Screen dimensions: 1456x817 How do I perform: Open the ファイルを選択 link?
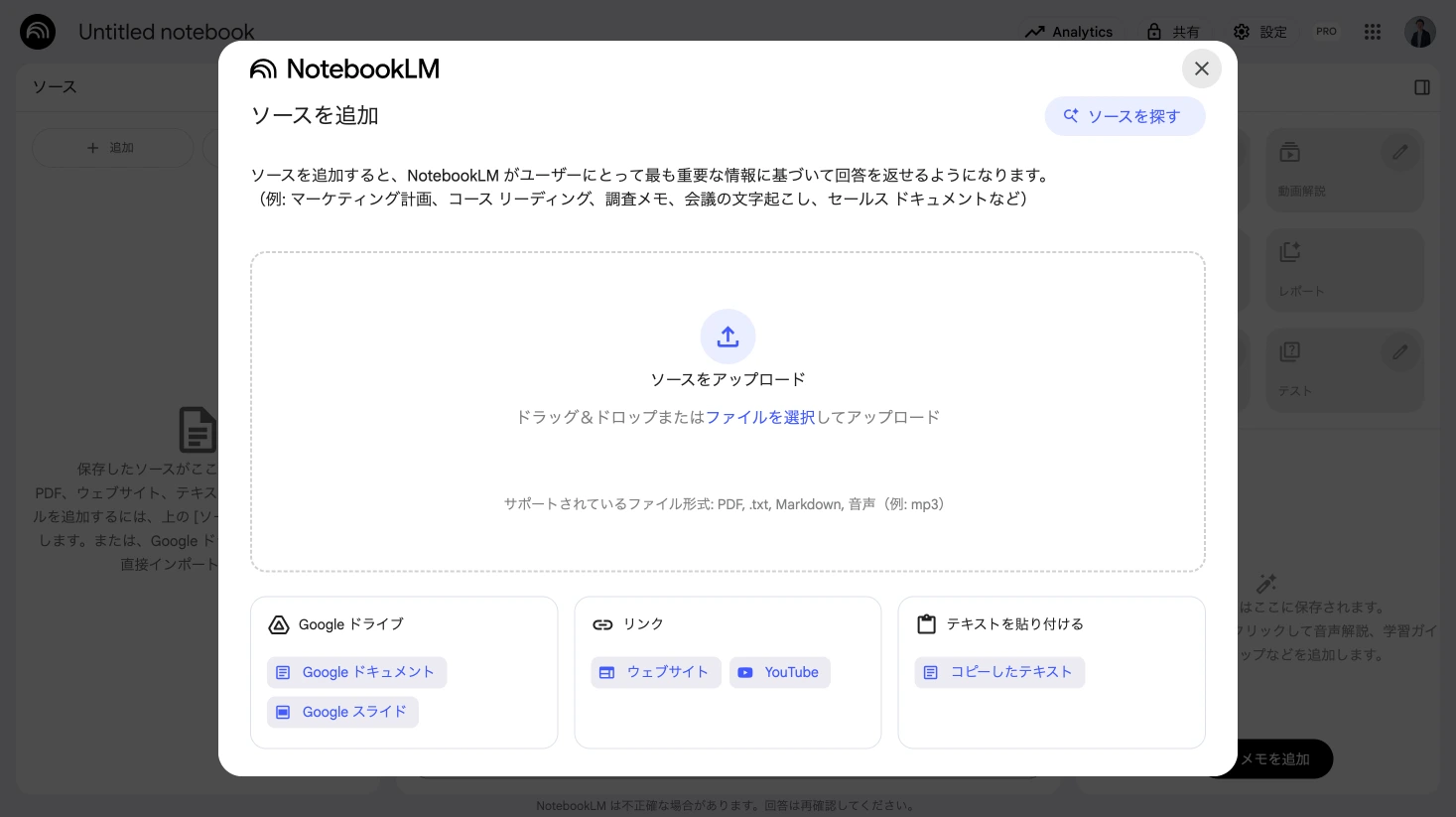tap(760, 417)
